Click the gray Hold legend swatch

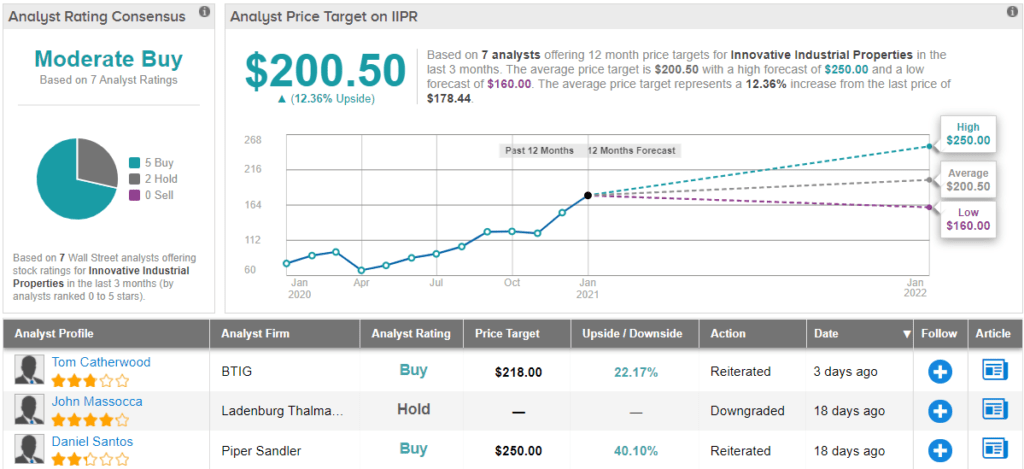tap(135, 179)
